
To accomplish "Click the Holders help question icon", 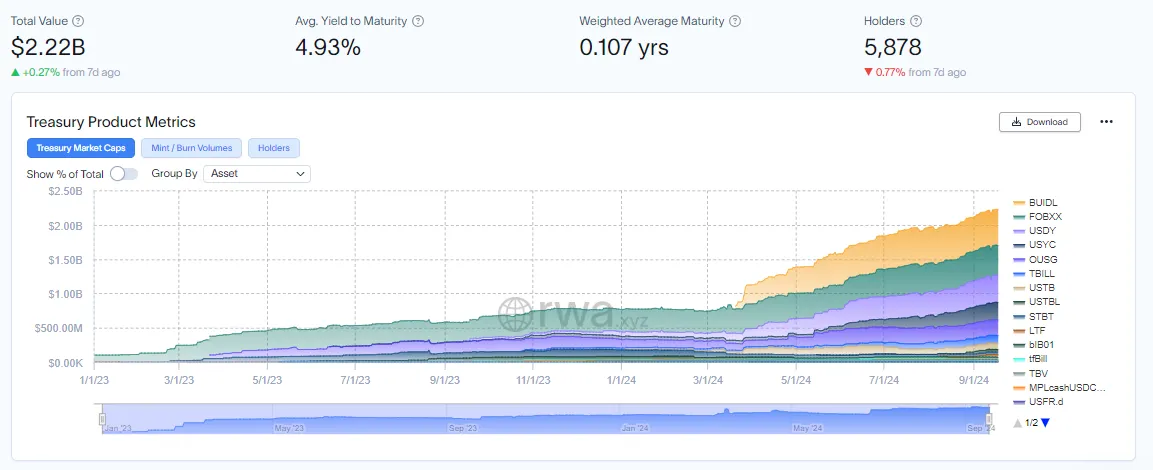I will point(915,21).
